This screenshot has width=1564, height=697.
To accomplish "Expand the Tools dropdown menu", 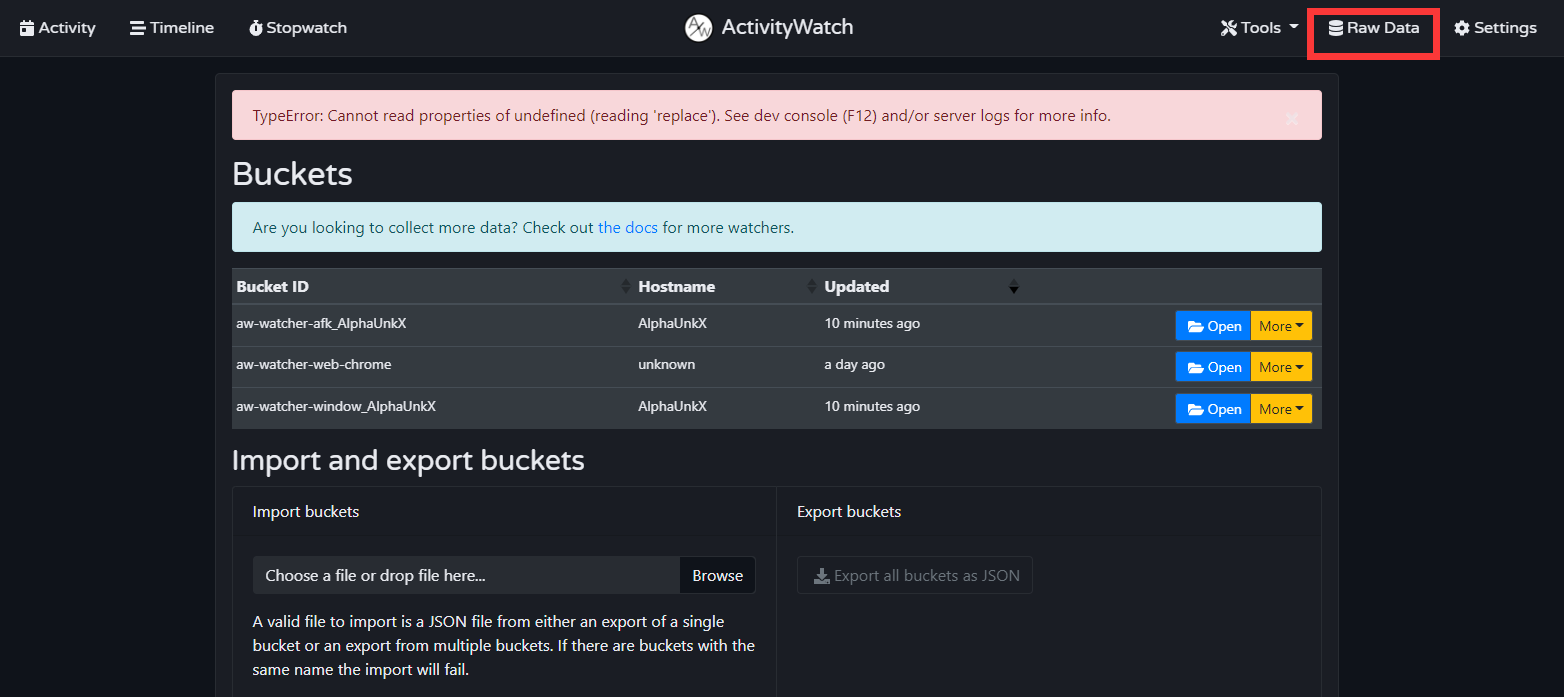I will click(x=1259, y=28).
